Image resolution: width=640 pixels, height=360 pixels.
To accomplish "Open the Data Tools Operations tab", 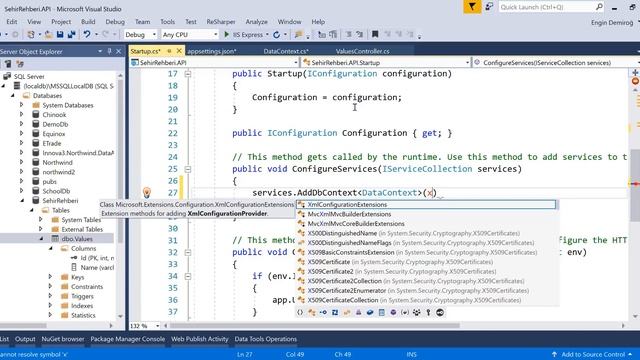I will (x=266, y=339).
